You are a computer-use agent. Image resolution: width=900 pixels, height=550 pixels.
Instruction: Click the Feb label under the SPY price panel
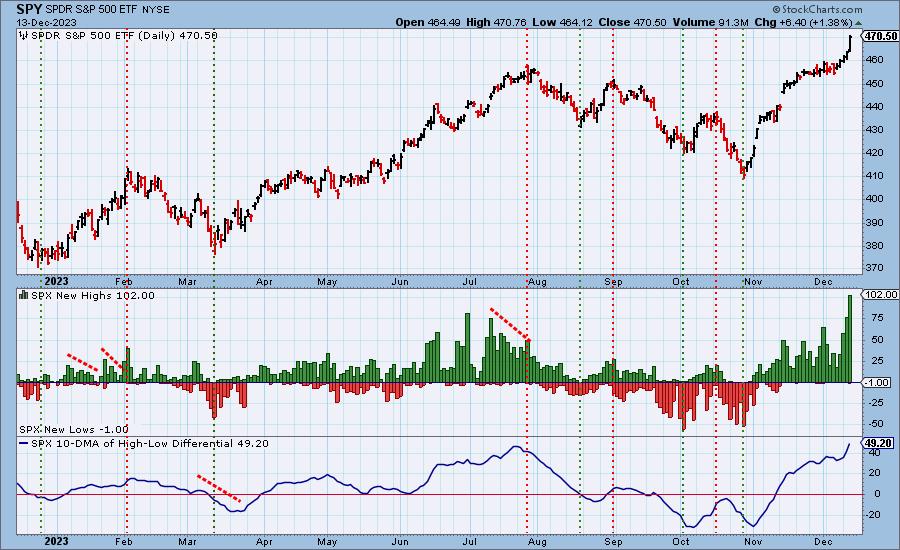pos(123,282)
